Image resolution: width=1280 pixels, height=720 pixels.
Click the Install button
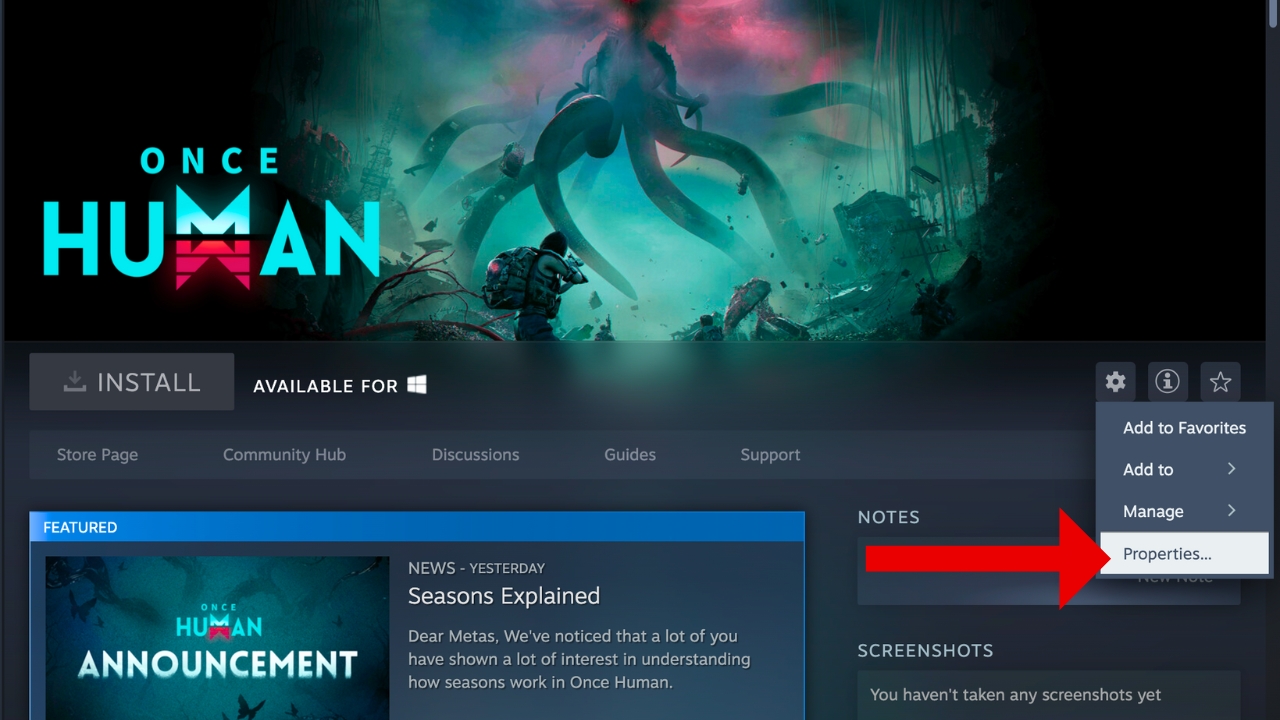tap(132, 382)
